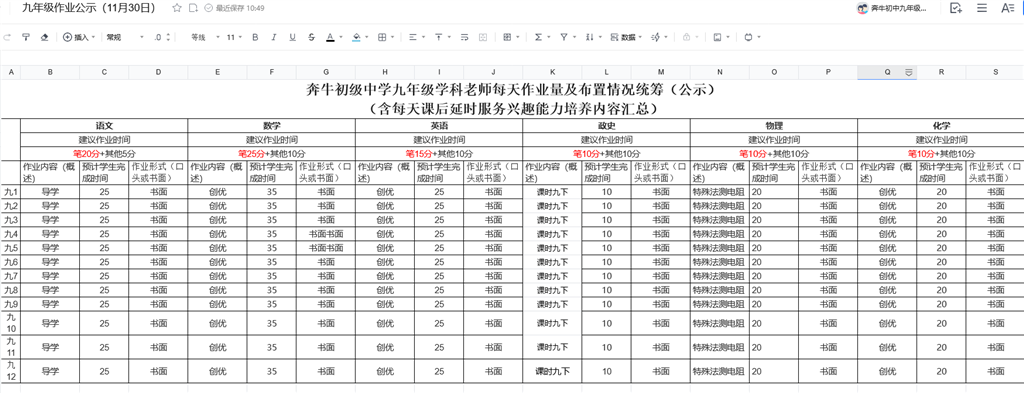Select column Q header
Screen dimensions: 1024x393
887,72
